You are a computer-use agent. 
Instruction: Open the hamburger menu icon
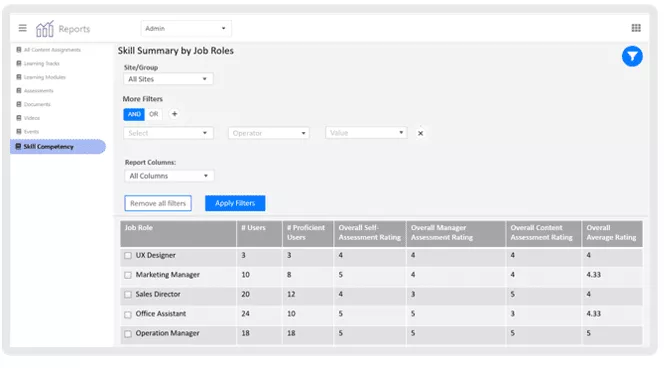point(23,28)
